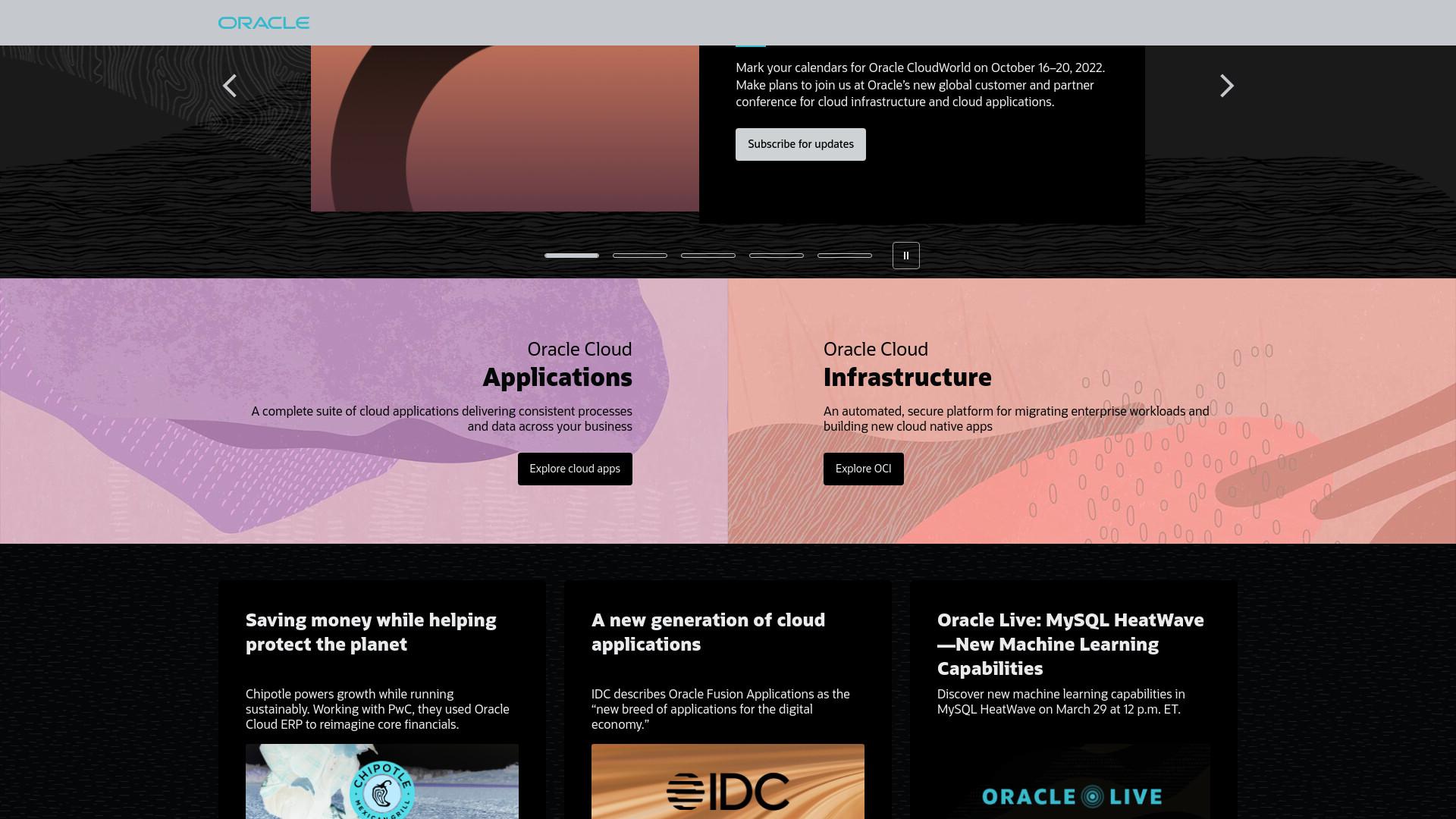This screenshot has height=819, width=1456.
Task: Click Subscribe for updates button
Action: point(801,144)
